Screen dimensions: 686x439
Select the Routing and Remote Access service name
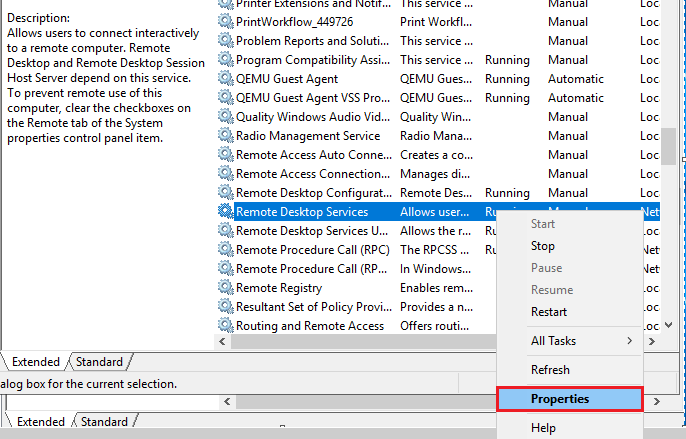click(310, 326)
